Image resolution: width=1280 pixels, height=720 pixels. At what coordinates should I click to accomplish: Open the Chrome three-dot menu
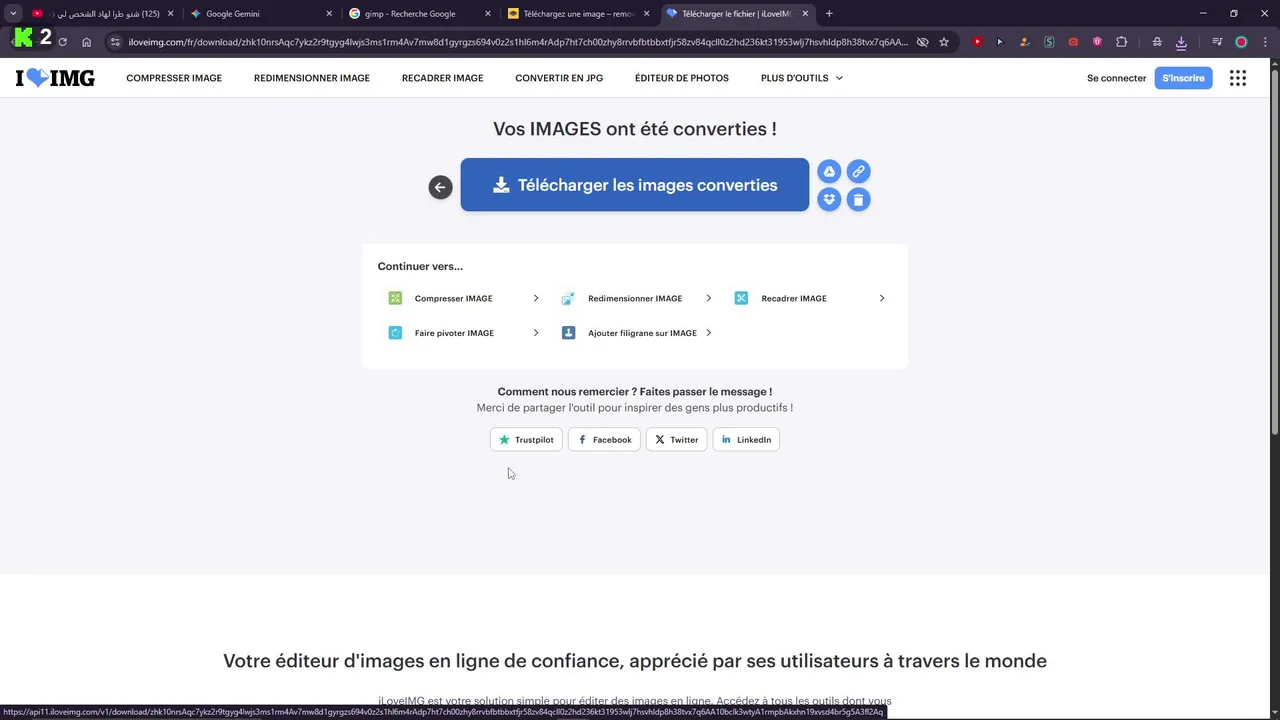pos(1263,42)
